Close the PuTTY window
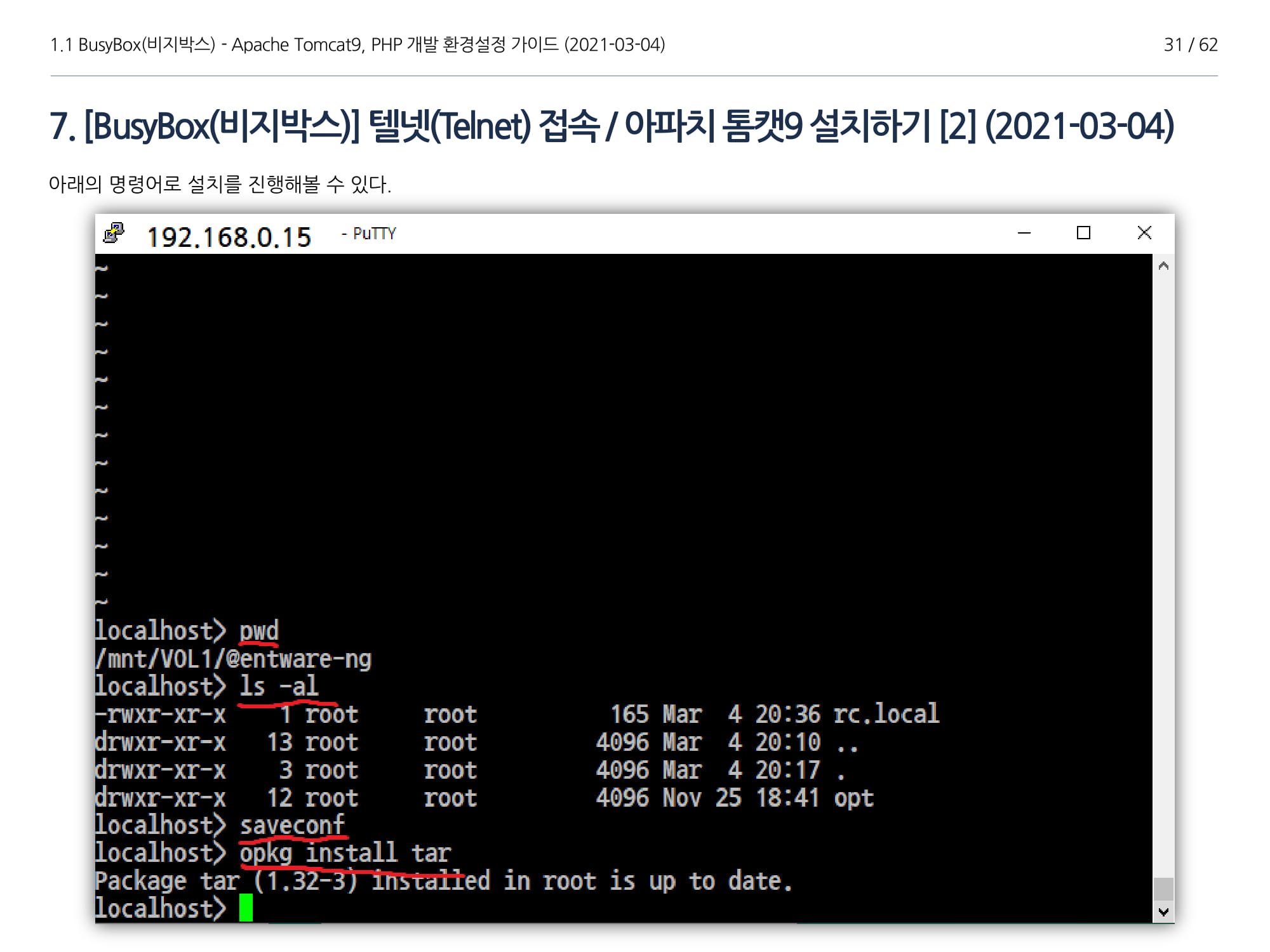This screenshot has width=1270, height=952. pyautogui.click(x=1144, y=234)
